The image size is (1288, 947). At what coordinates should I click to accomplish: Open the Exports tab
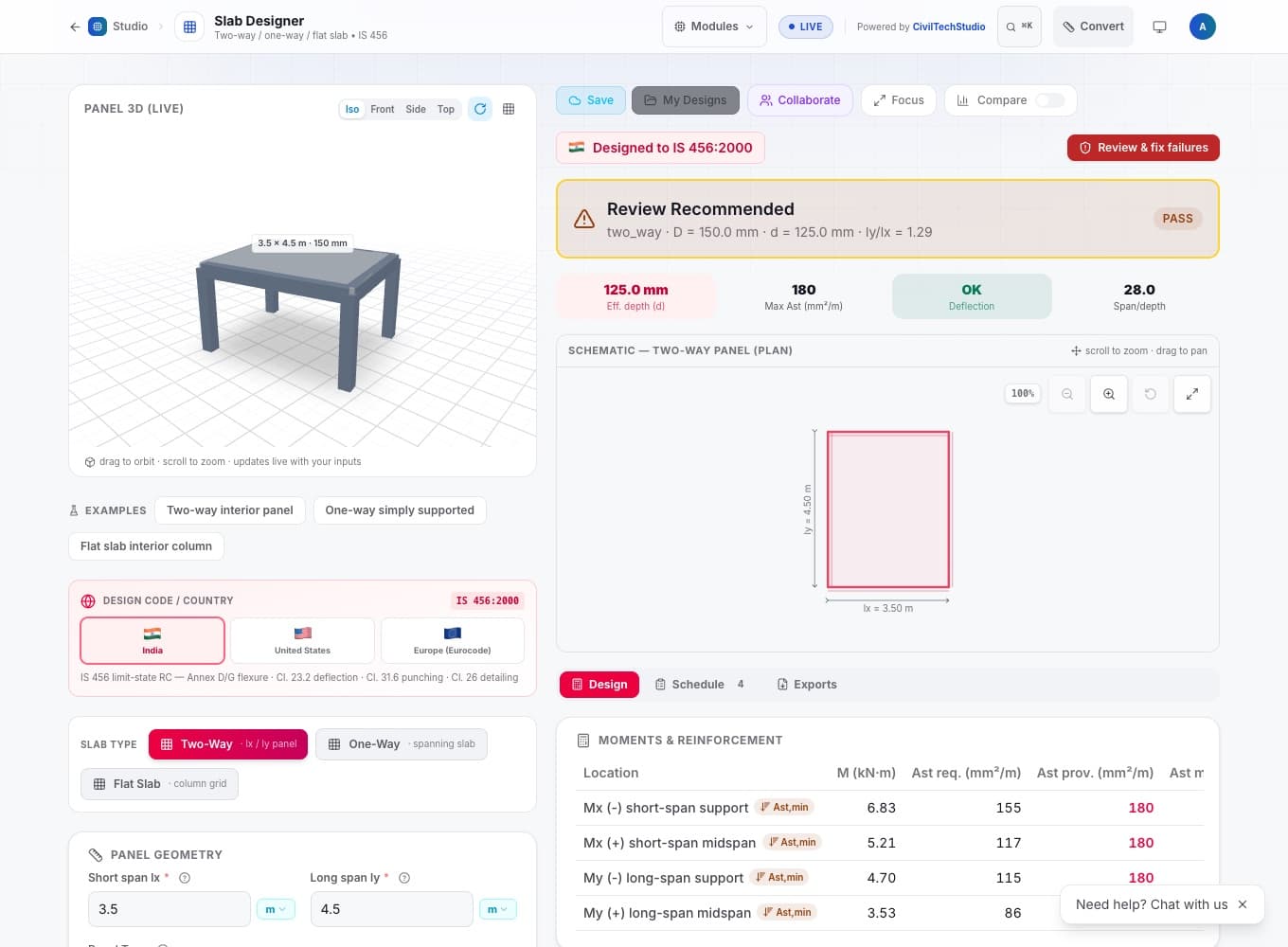[807, 685]
